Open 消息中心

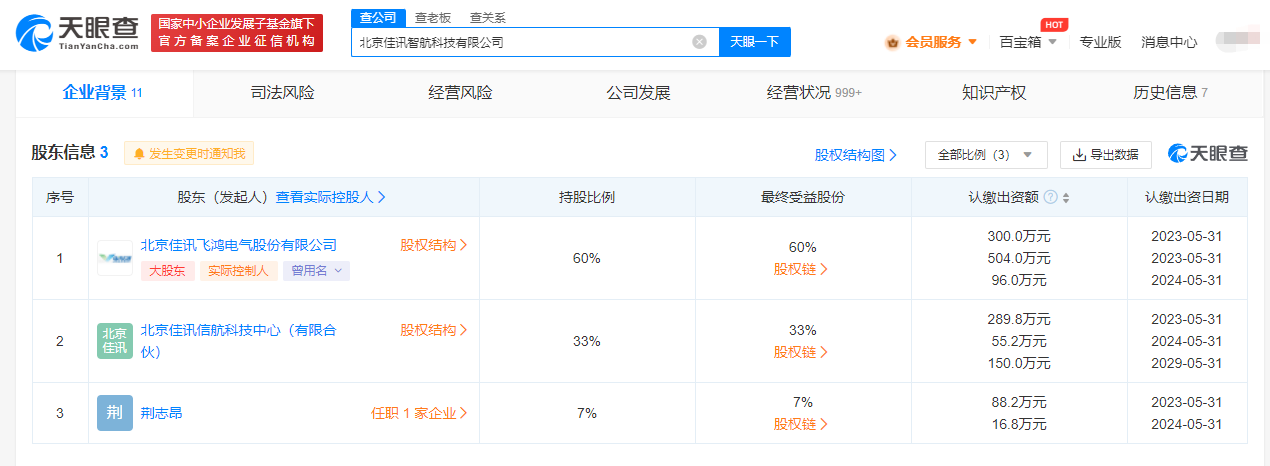[x=1169, y=42]
